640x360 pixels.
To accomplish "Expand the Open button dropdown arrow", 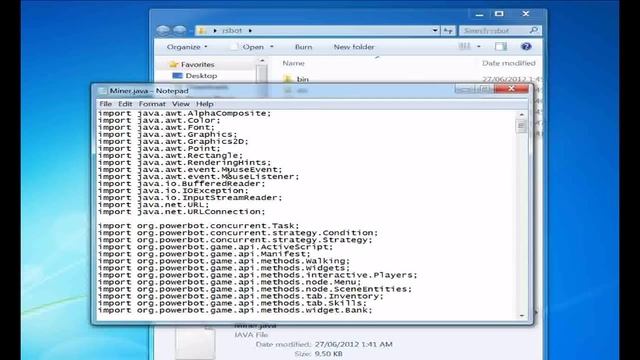I will tap(272, 47).
